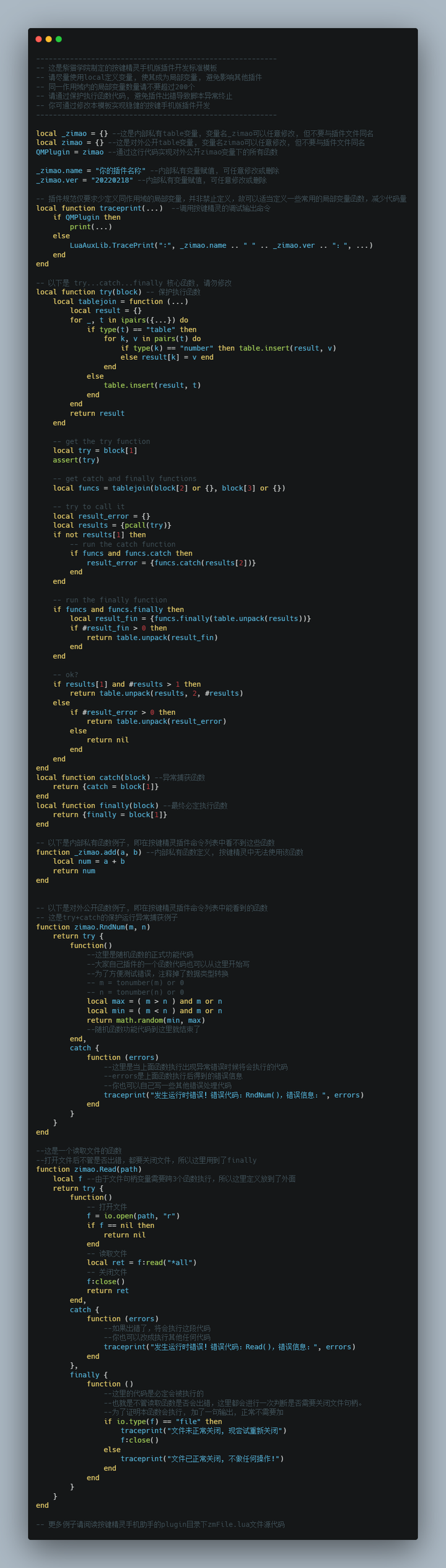The width and height of the screenshot is (446, 1568).
Task: Click the green maximize dot
Action: (58, 39)
